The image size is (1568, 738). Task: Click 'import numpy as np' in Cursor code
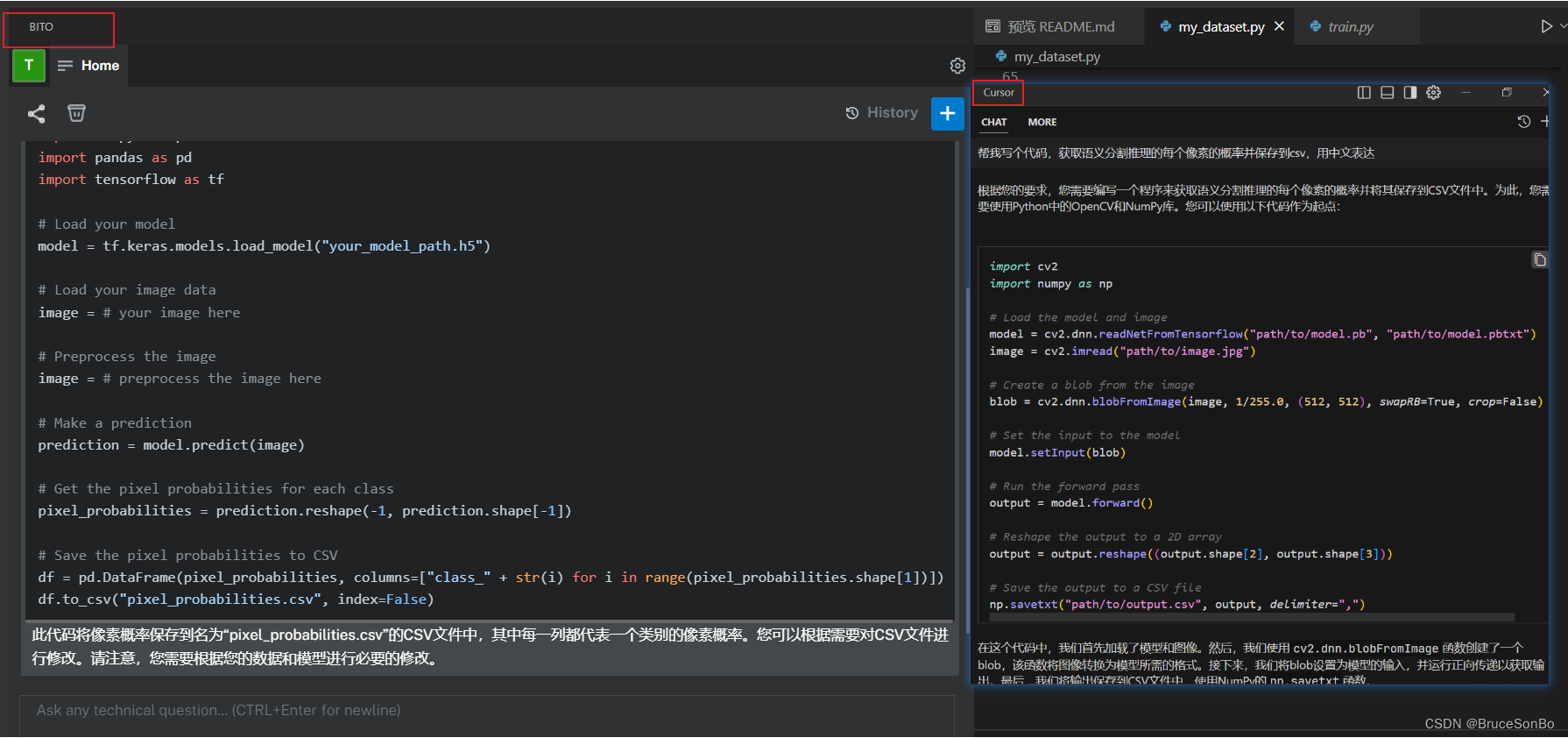point(1051,284)
